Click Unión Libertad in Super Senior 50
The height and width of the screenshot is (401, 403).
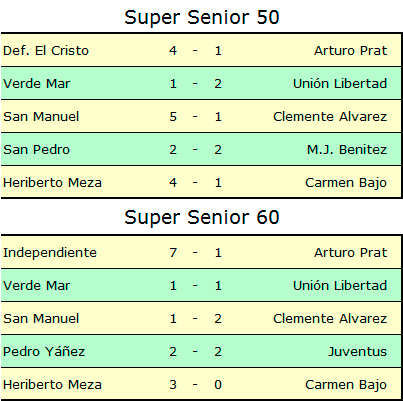pyautogui.click(x=340, y=84)
